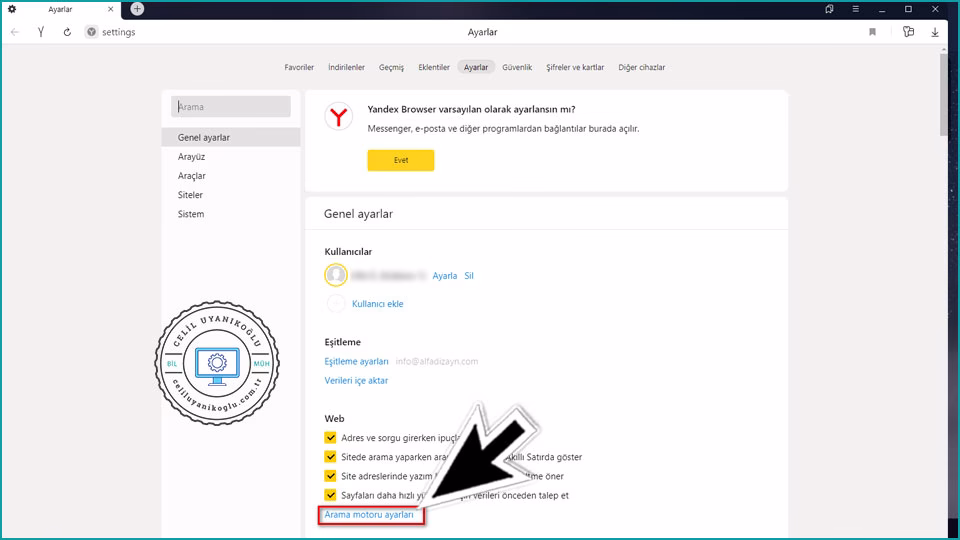
Task: Open the Geçmiş tab
Action: pos(391,67)
